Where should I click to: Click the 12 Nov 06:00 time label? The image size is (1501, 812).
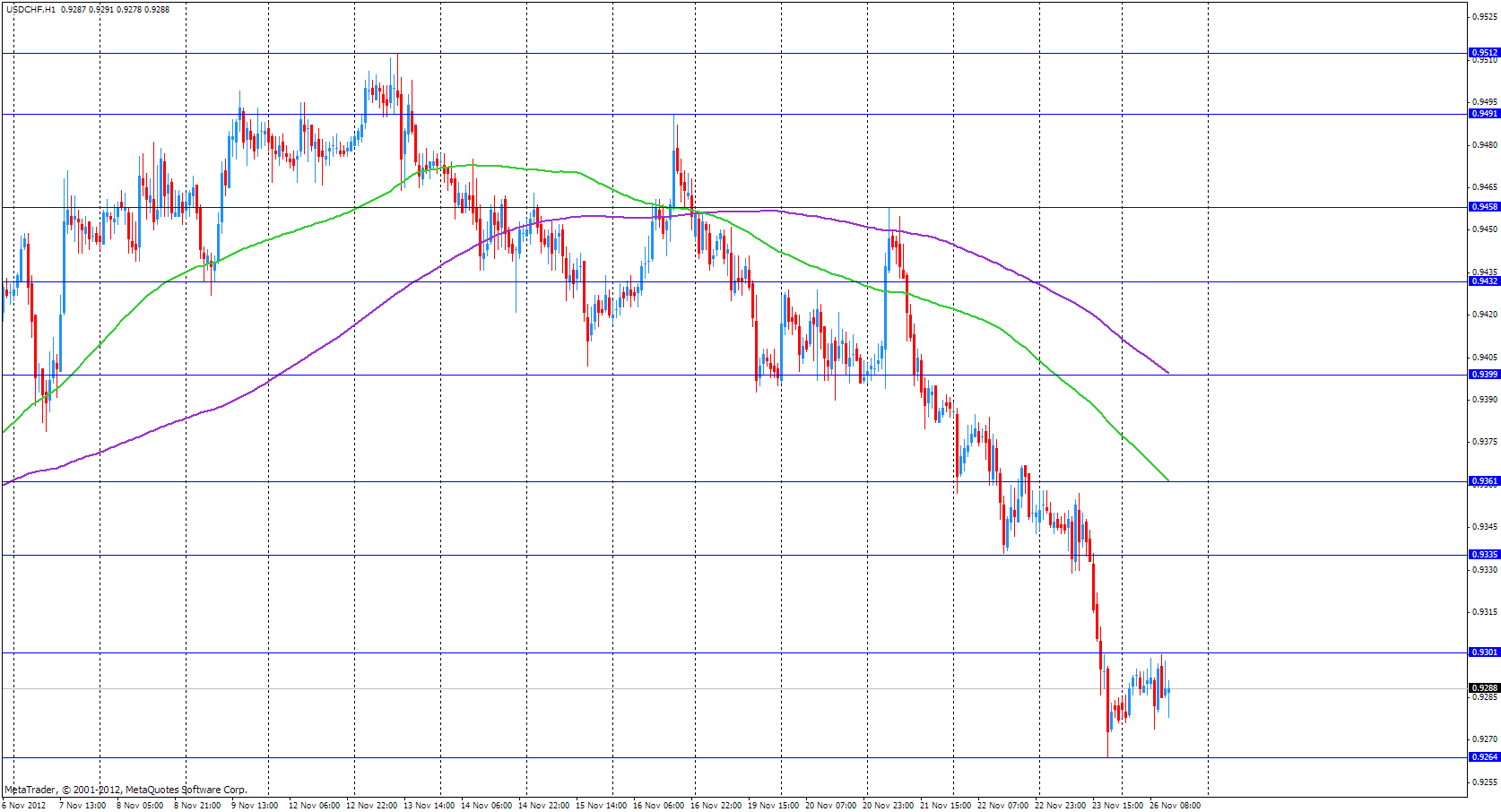point(315,806)
